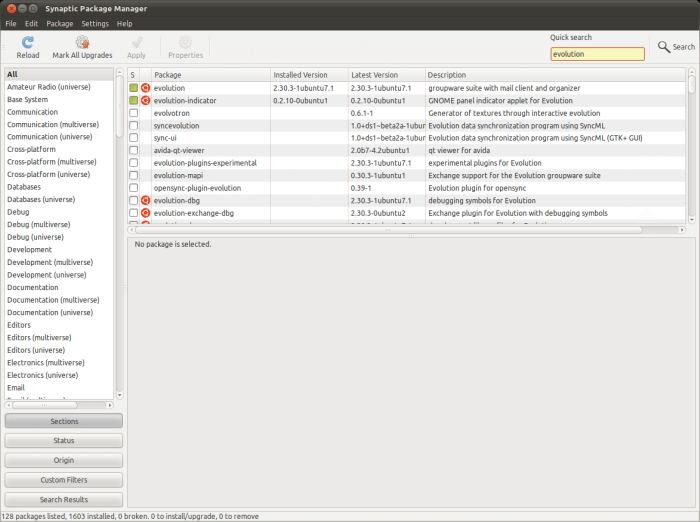Click the Apply checkmark icon
Viewport: 700px width, 522px height.
[x=137, y=42]
